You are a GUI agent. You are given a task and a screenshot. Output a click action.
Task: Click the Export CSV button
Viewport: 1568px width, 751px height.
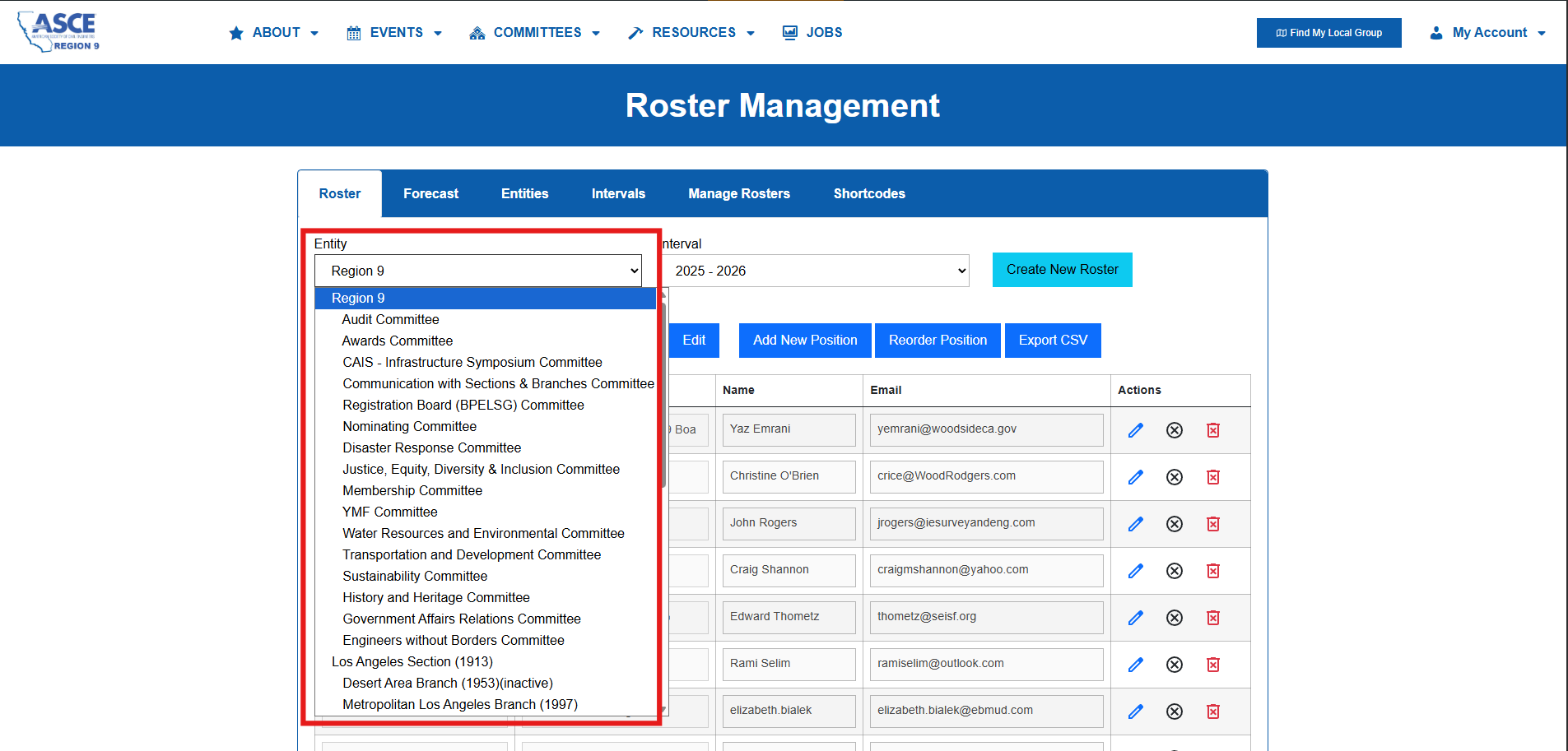[x=1053, y=341]
